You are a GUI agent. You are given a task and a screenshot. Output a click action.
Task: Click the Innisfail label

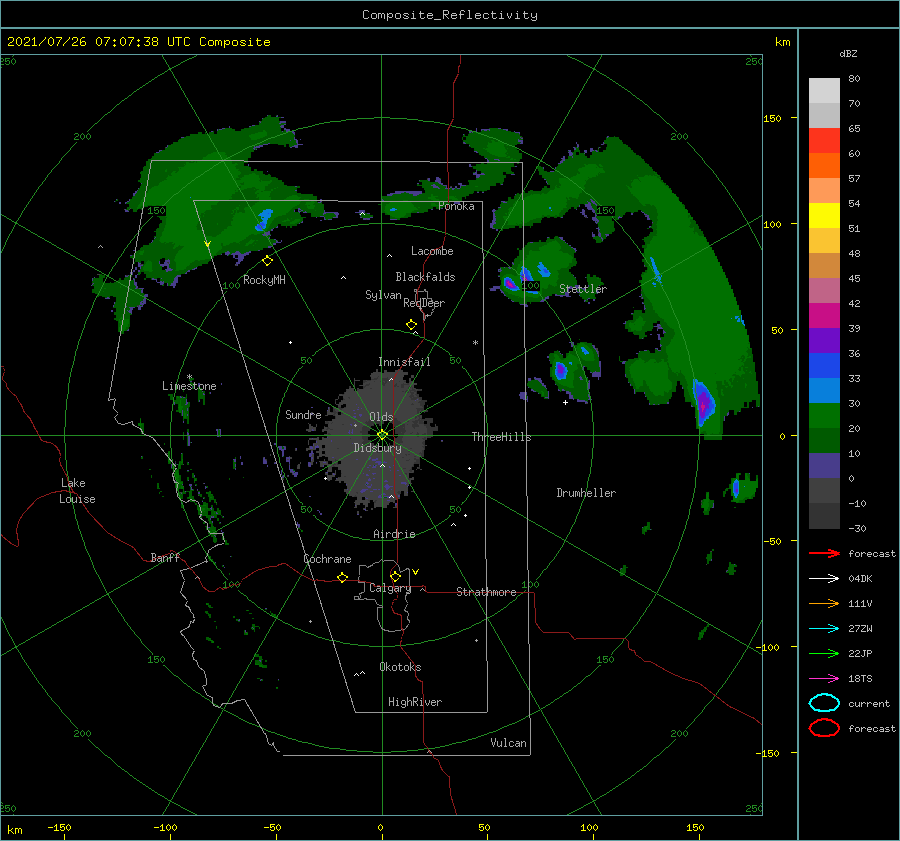(404, 362)
